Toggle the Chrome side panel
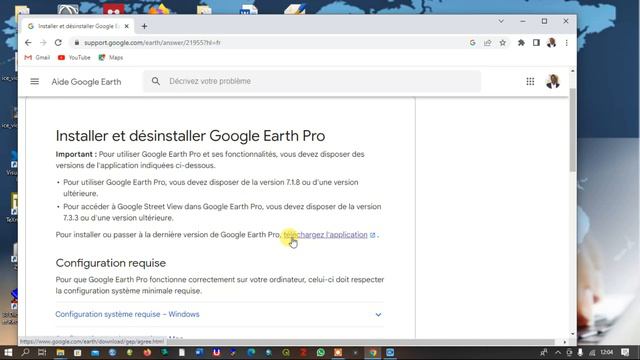 click(x=536, y=42)
